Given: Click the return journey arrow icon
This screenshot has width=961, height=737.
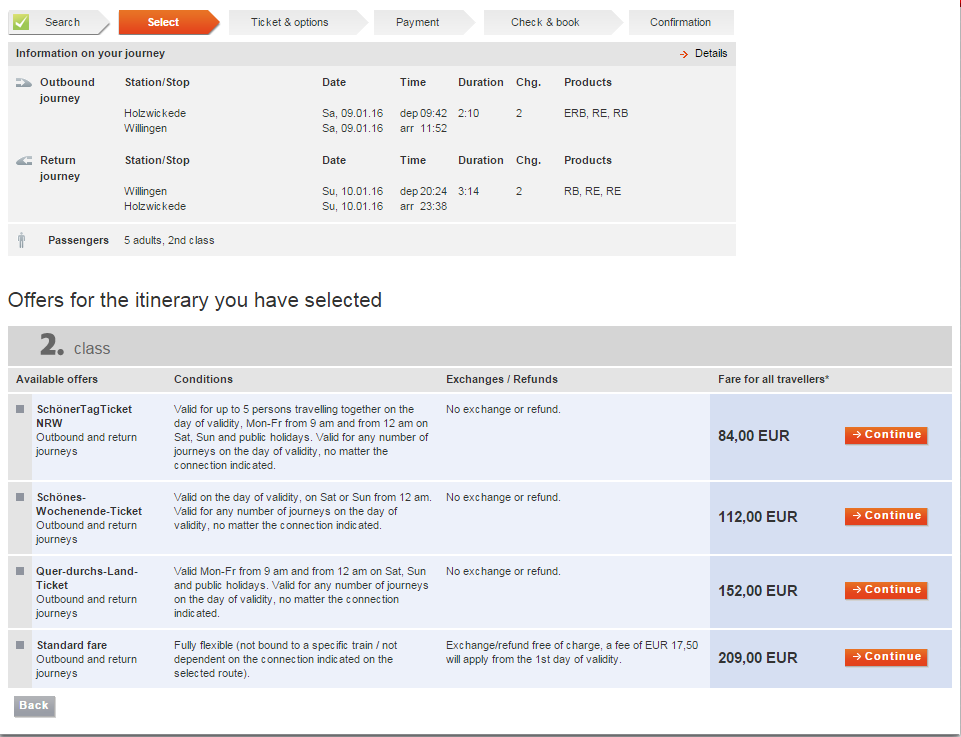Looking at the screenshot, I should click(24, 161).
